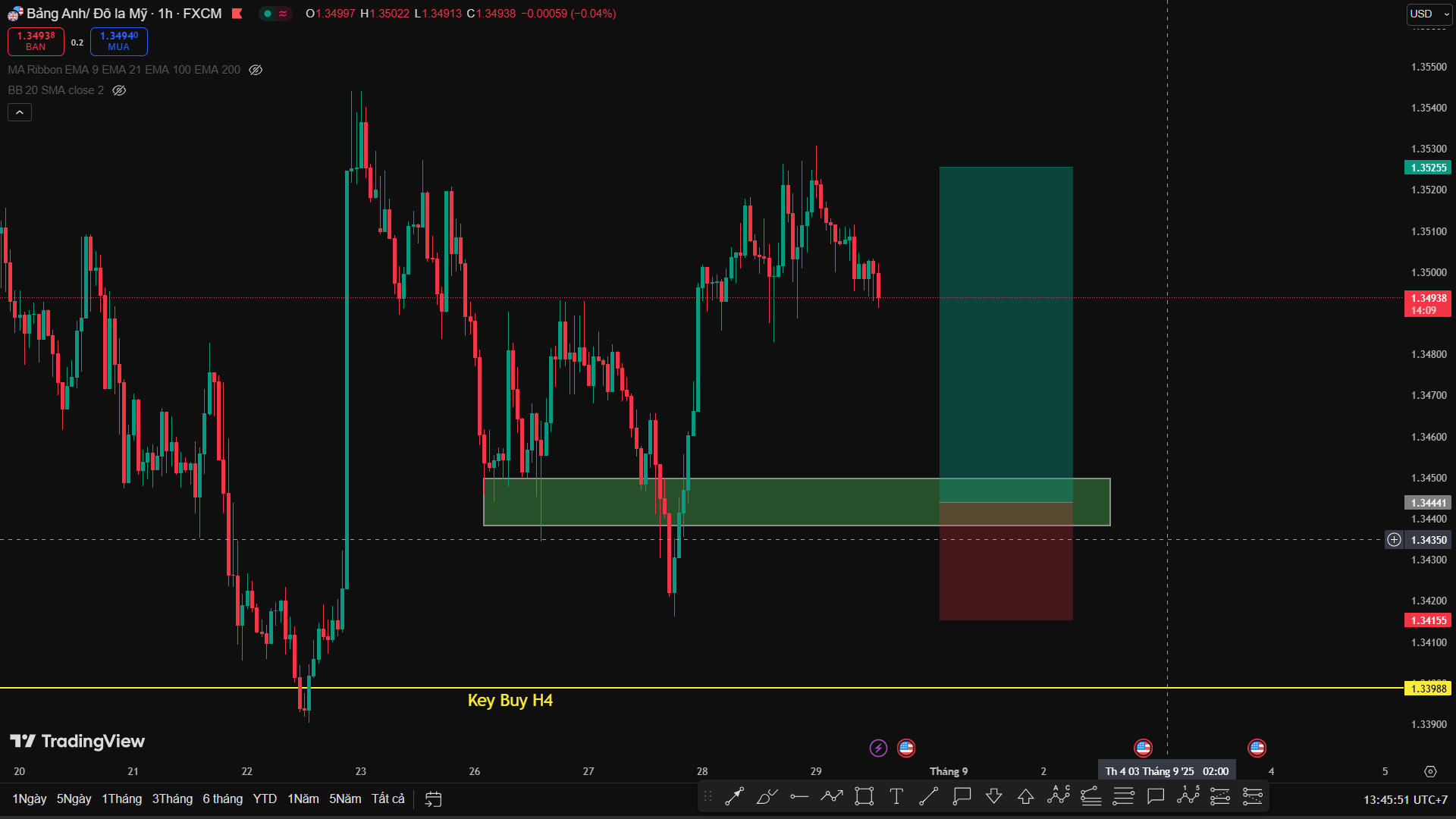Click the blue MUA buy button
The image size is (1456, 819).
tap(118, 41)
